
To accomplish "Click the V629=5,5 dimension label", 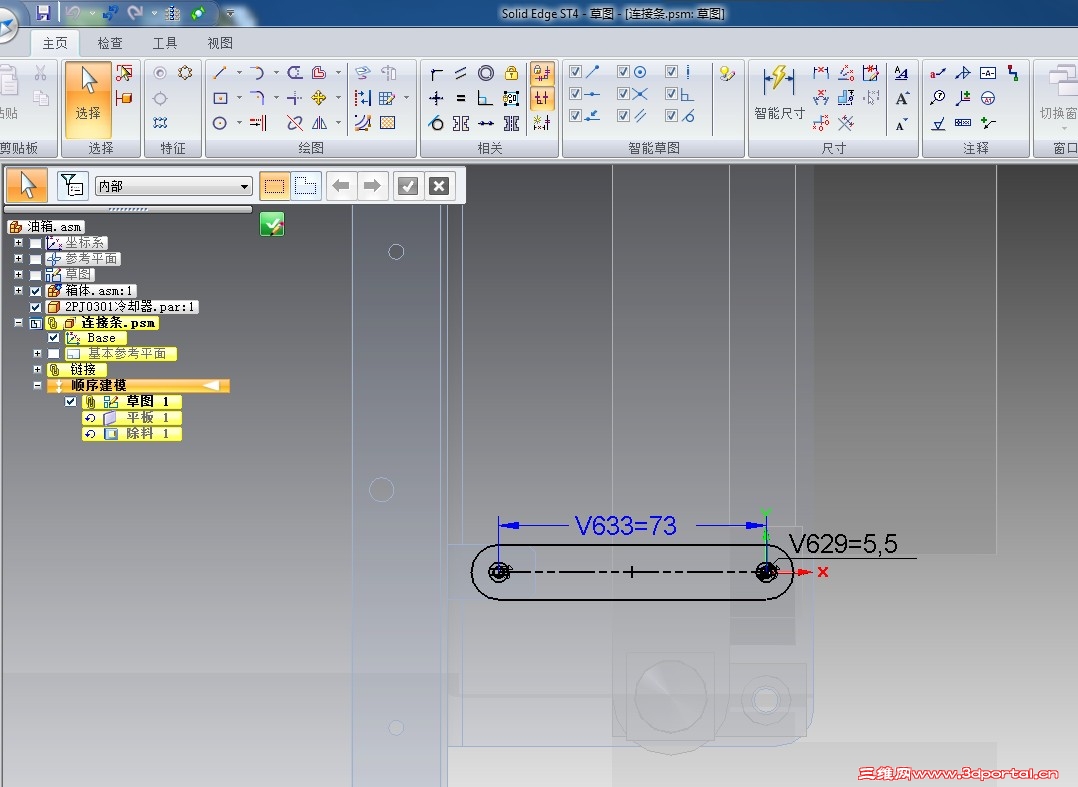I will pos(843,544).
